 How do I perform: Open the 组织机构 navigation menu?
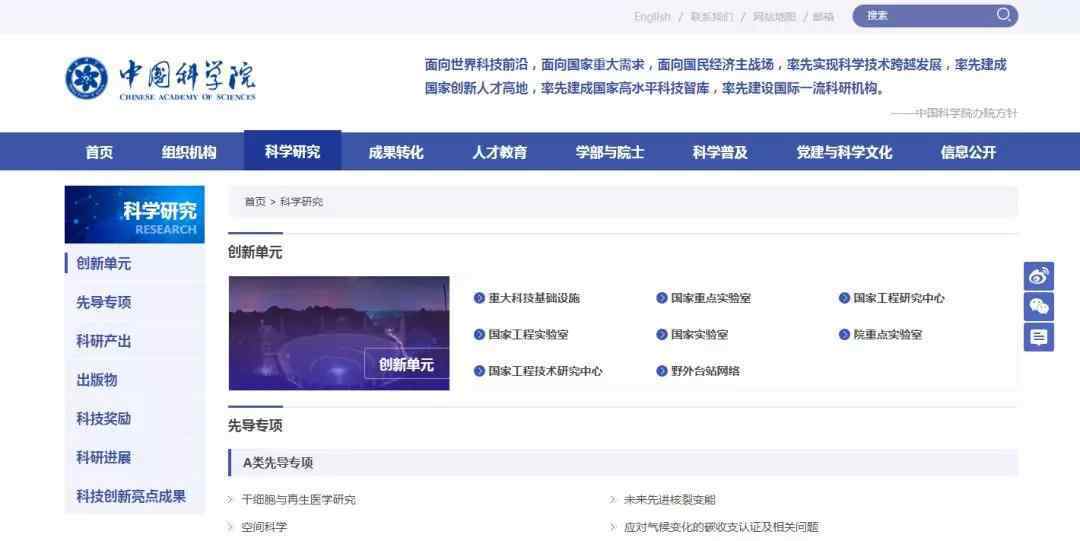coord(189,152)
